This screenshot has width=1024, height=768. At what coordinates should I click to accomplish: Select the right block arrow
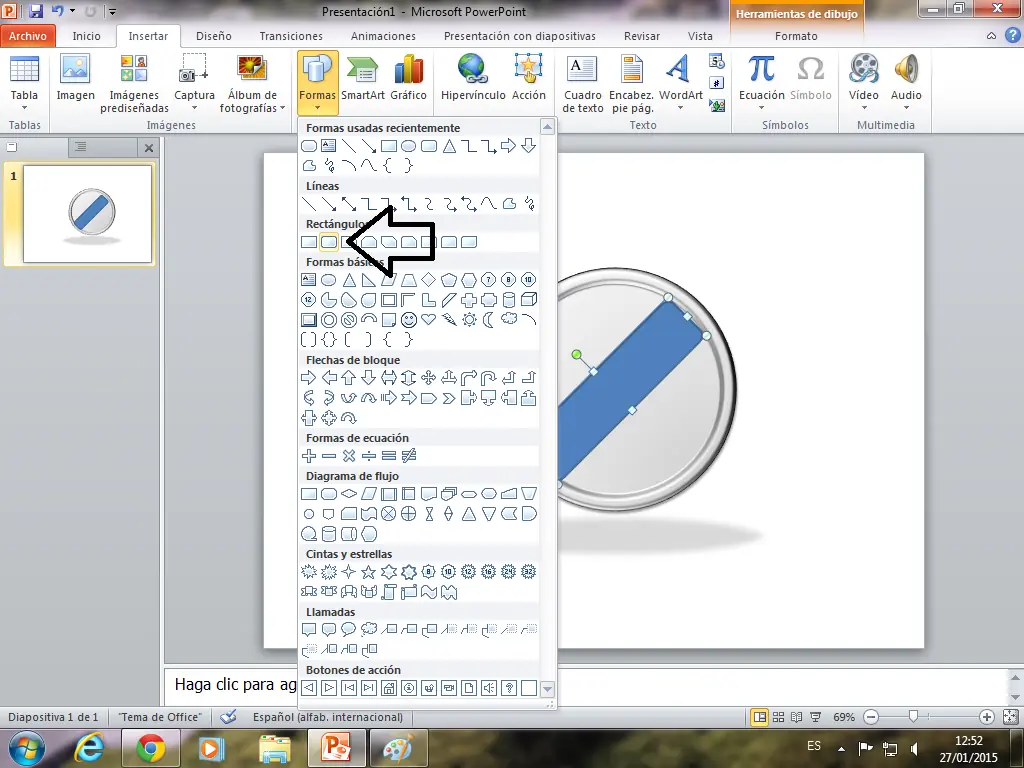tap(309, 377)
